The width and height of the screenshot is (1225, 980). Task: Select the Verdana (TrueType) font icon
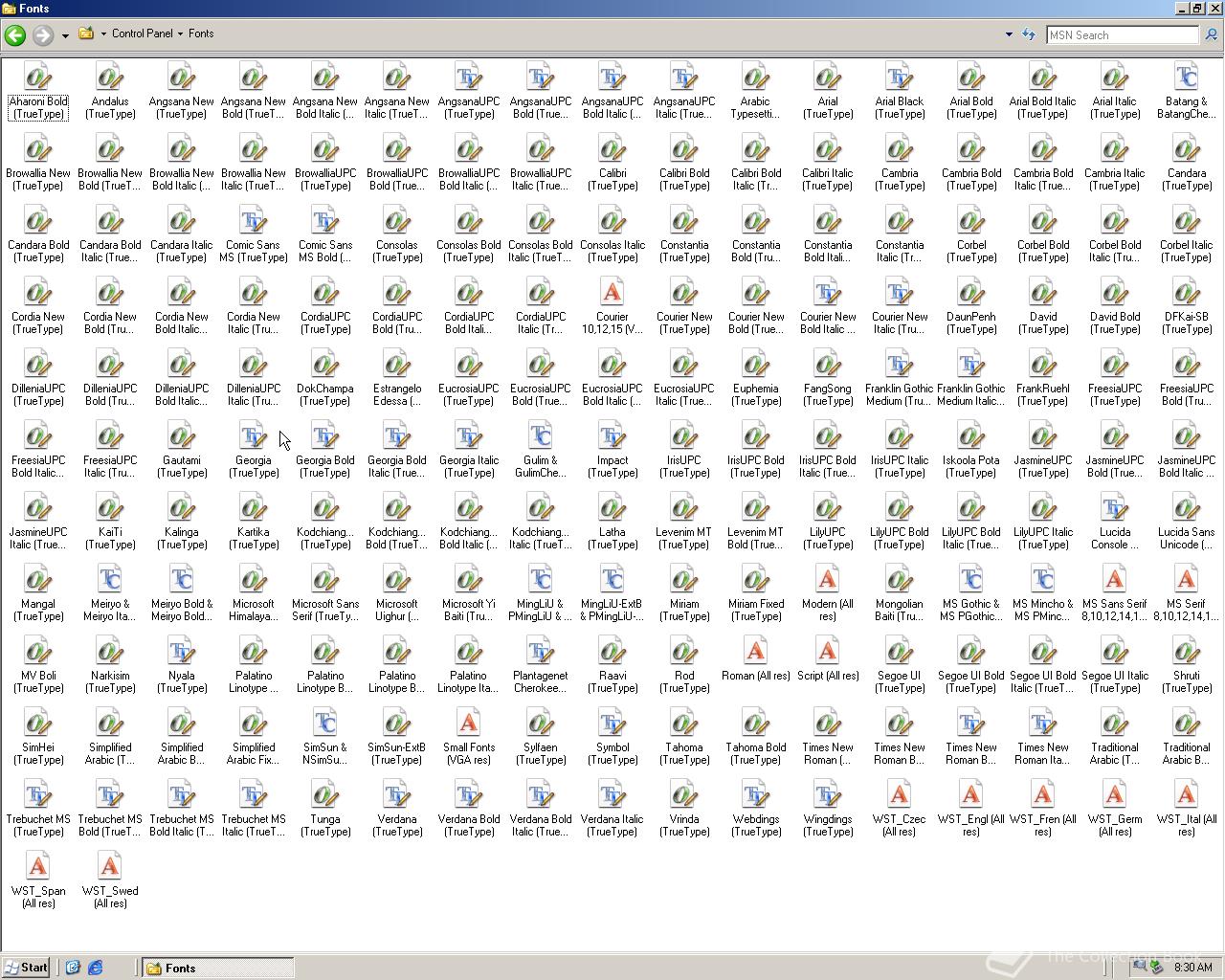397,794
